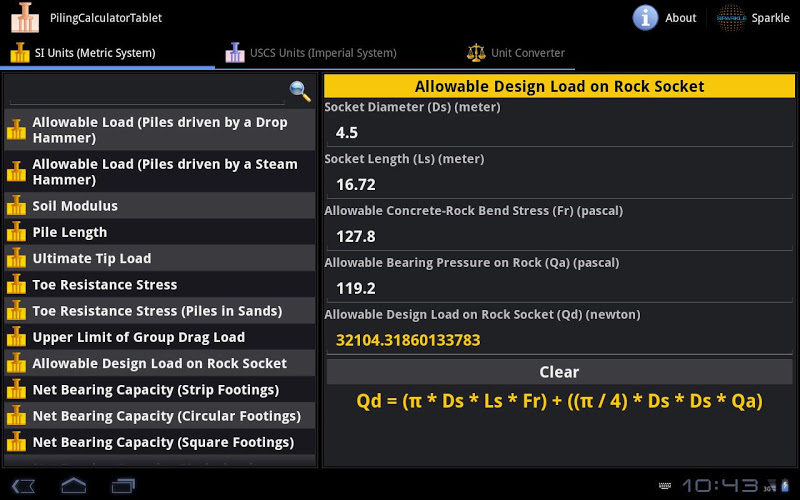Select Allowable Load (Piles driven by a Drop Hammer)

pos(160,130)
